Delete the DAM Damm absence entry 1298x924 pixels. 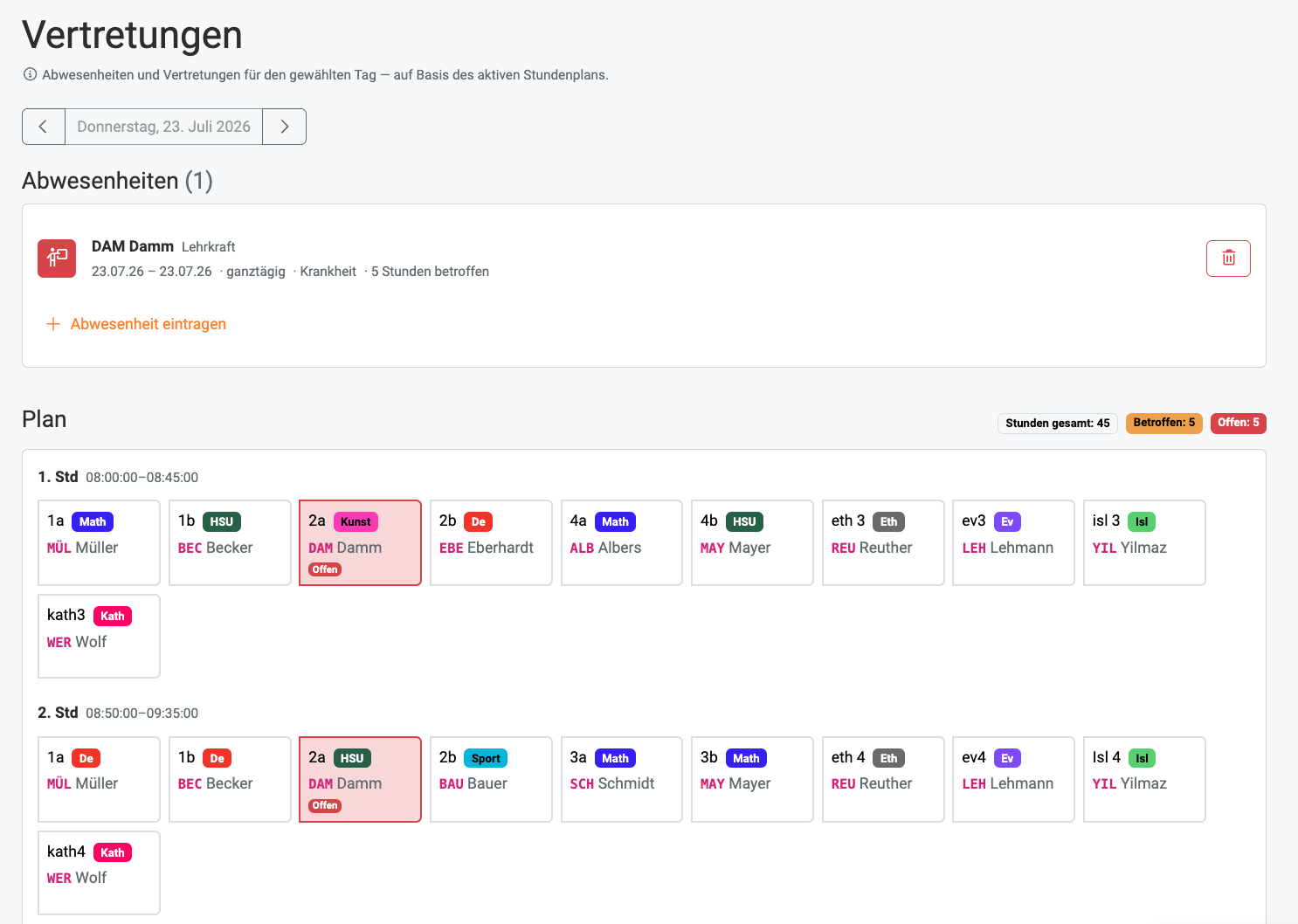click(x=1228, y=259)
